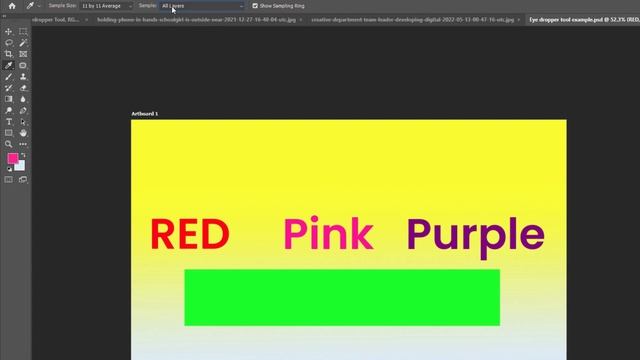This screenshot has height=360, width=640.
Task: Select the History Brush tool
Action: coord(9,88)
